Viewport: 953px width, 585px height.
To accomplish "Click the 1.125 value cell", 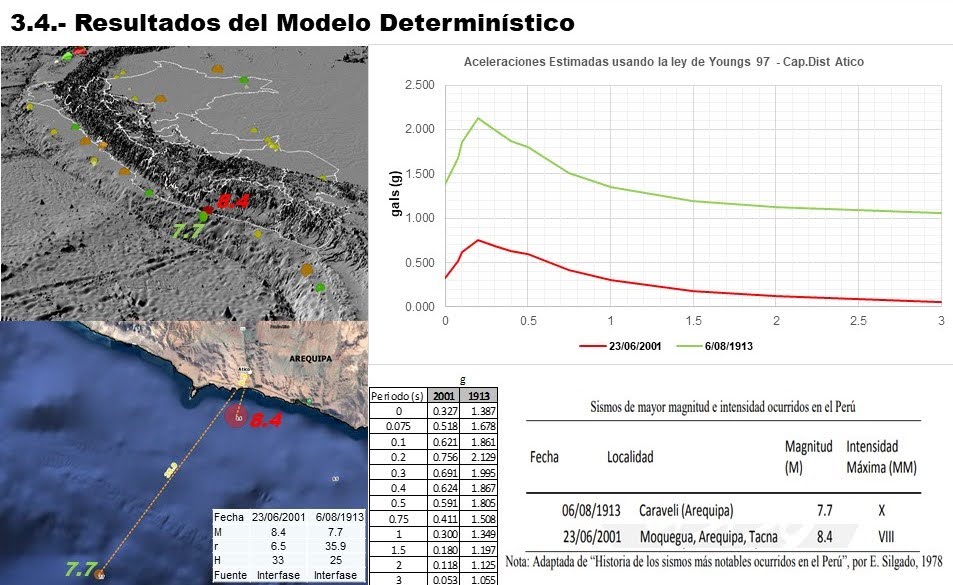I will tap(479, 565).
